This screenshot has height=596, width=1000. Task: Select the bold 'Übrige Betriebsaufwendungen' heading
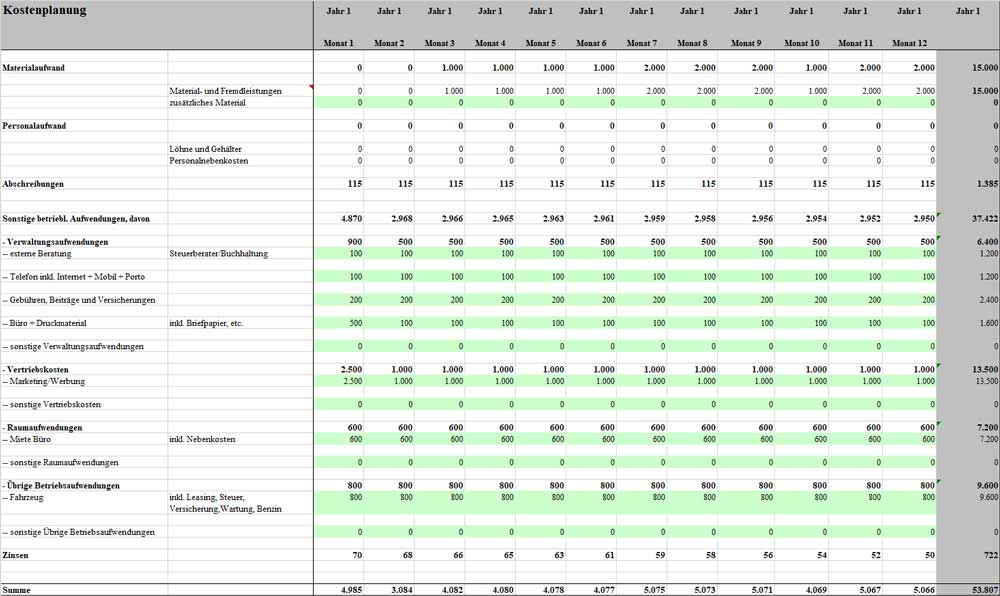coord(61,486)
